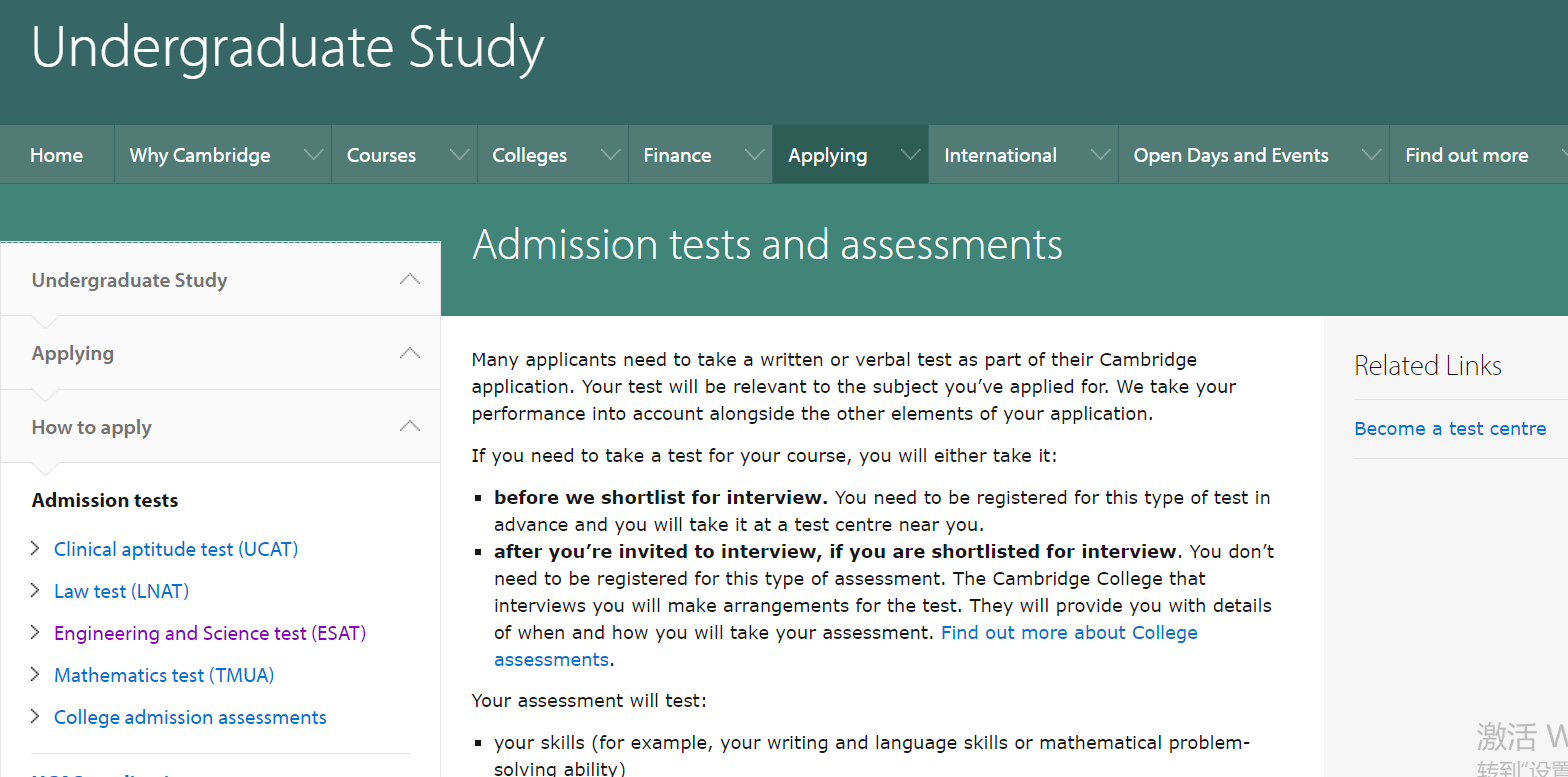
Task: Collapse the Undergraduate Study sidebar section
Action: tap(409, 280)
